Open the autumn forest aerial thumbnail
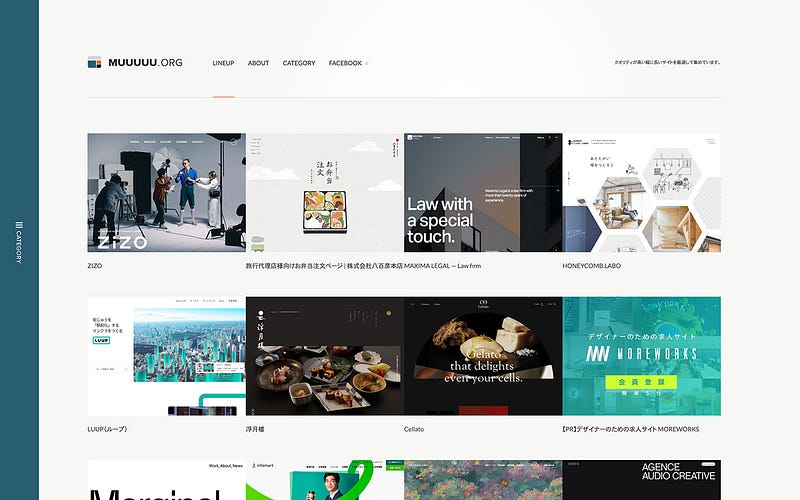The width and height of the screenshot is (800, 500). point(483,480)
